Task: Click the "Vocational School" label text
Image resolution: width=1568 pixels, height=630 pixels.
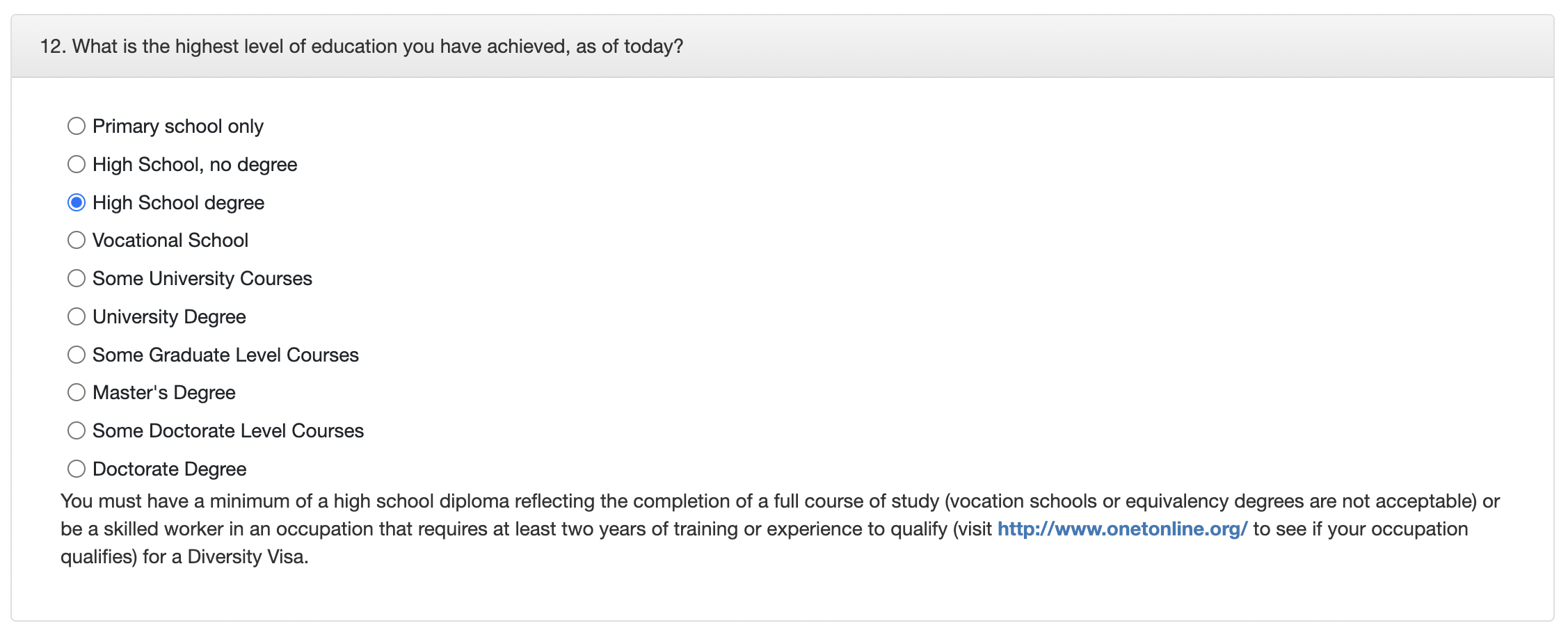Action: click(x=170, y=241)
